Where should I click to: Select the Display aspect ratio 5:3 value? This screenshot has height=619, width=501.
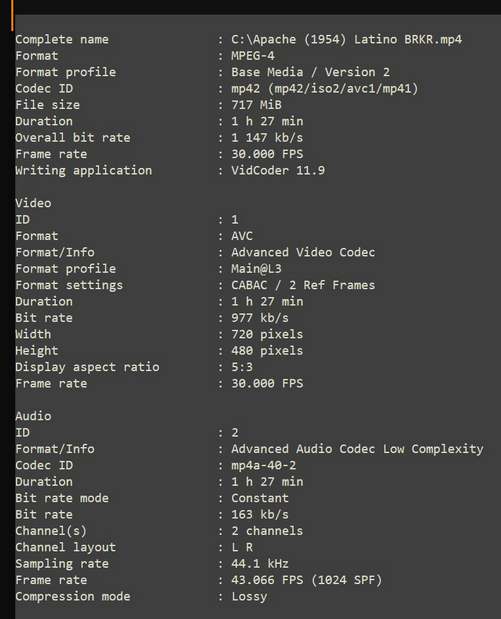(x=242, y=367)
